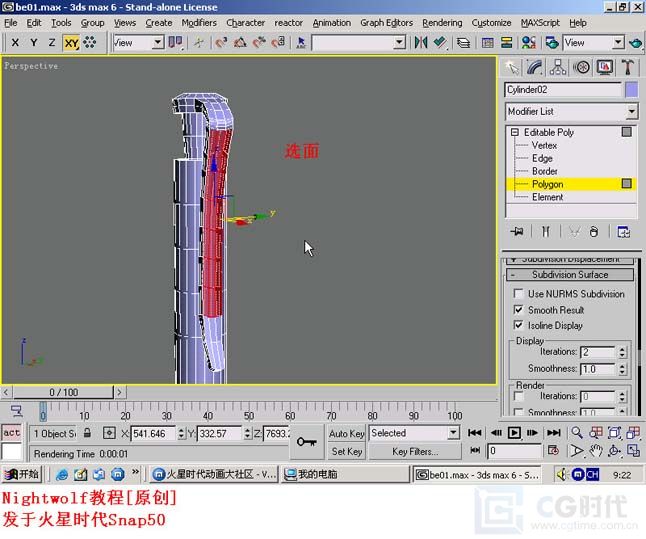Enable Use NURMS Subdivision checkbox
This screenshot has height=539, width=646.
click(x=519, y=294)
